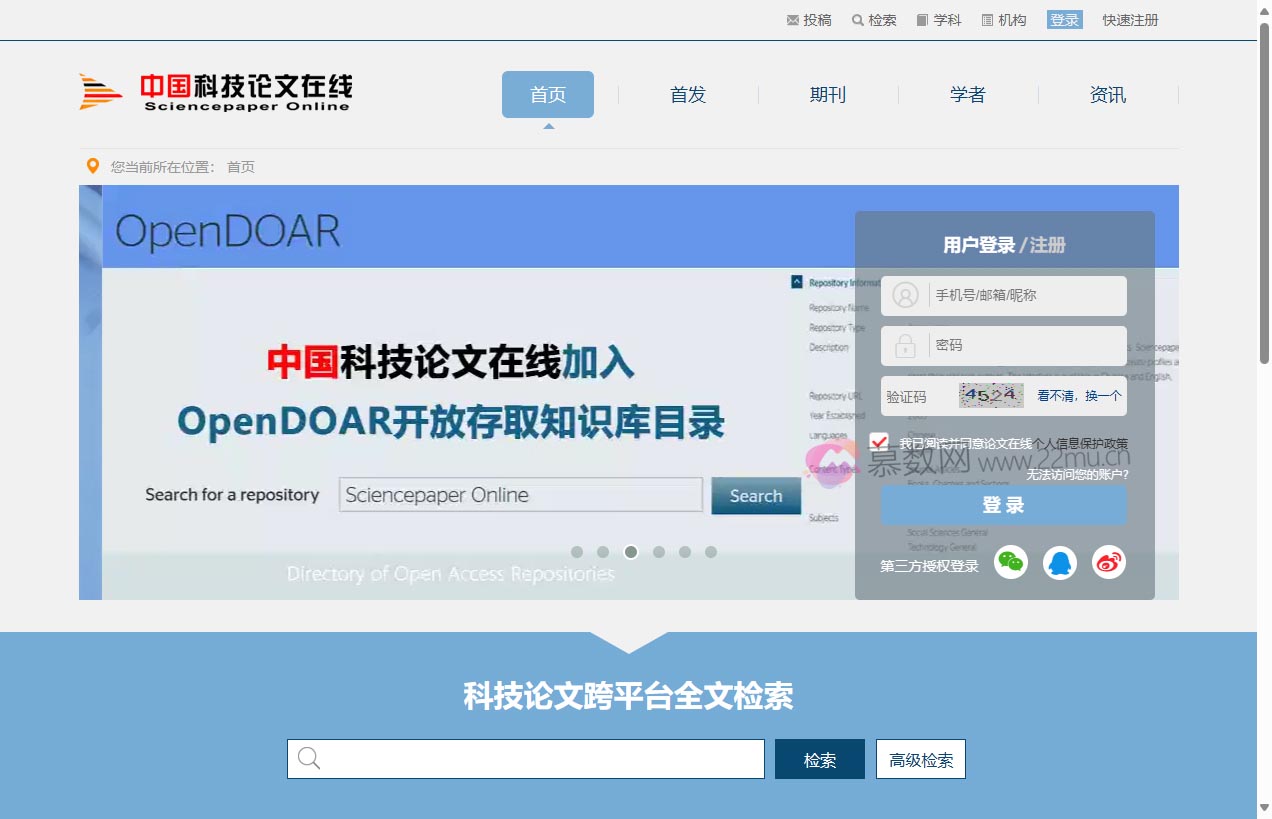Image resolution: width=1272 pixels, height=819 pixels.
Task: Toggle the personal information policy agreement checkbox
Action: click(880, 441)
